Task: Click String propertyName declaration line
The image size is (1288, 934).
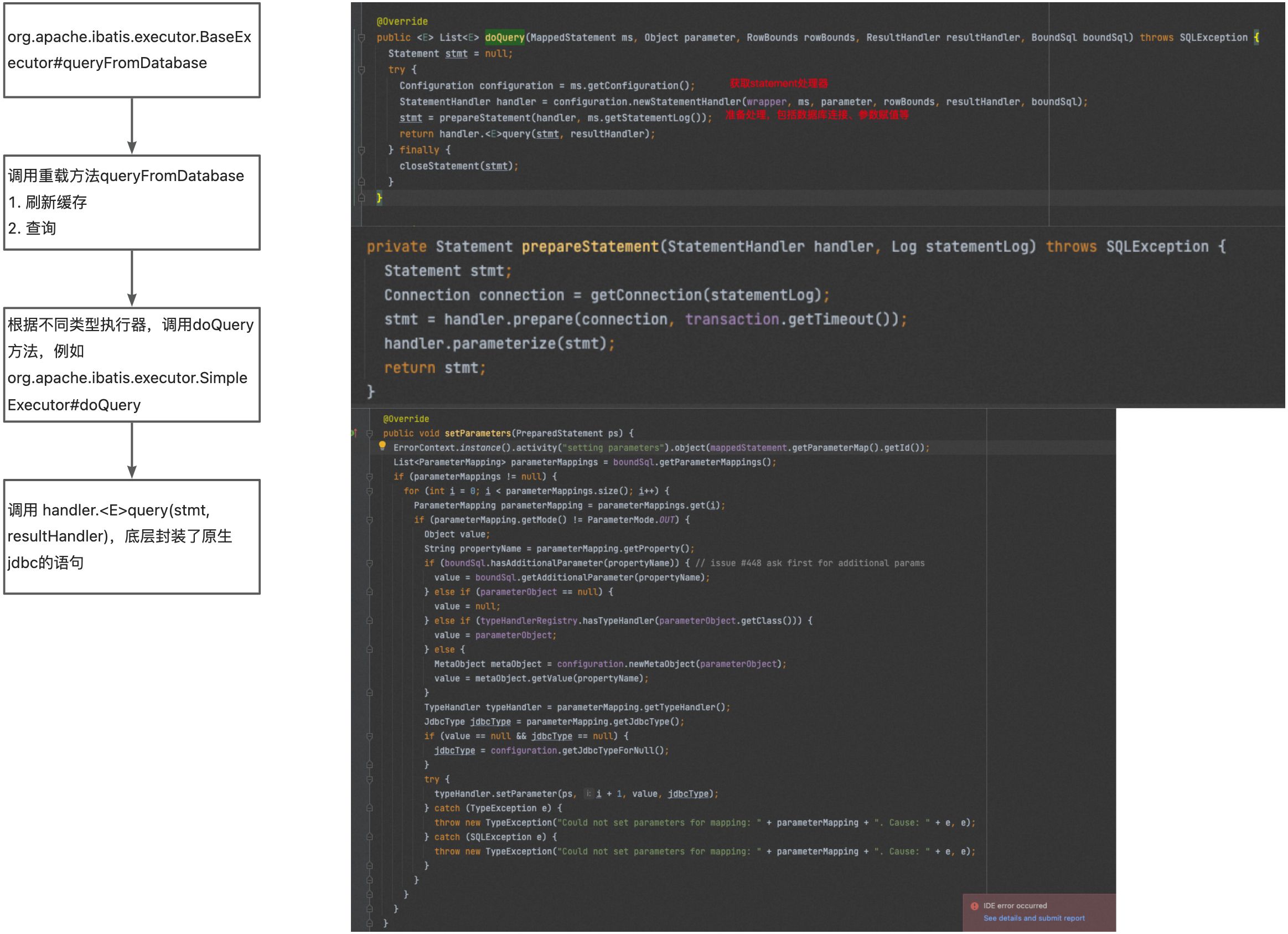Action: tap(560, 549)
